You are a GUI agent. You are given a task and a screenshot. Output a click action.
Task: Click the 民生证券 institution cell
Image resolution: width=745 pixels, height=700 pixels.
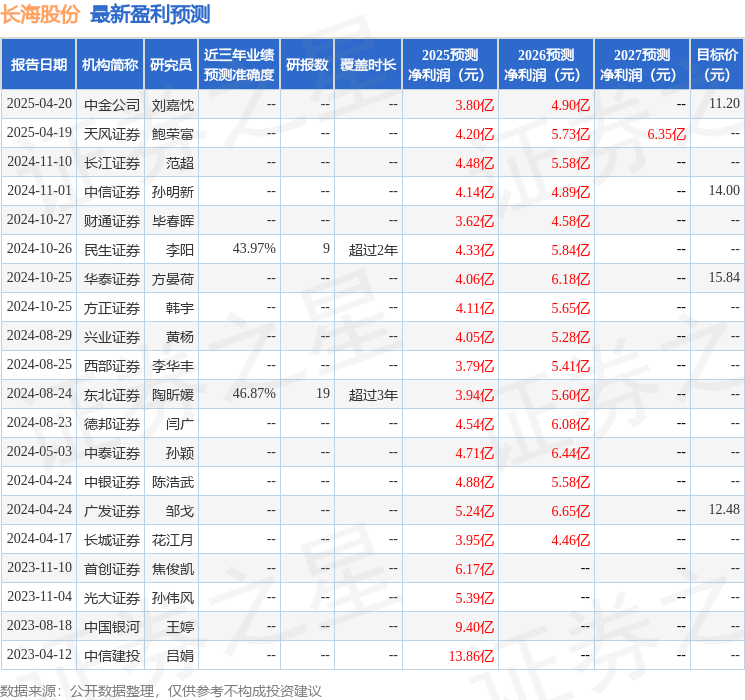pos(112,250)
